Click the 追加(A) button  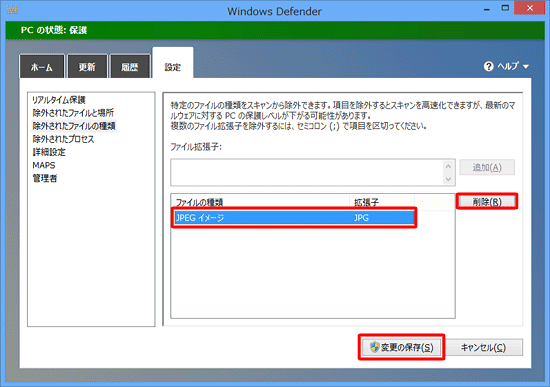click(487, 167)
